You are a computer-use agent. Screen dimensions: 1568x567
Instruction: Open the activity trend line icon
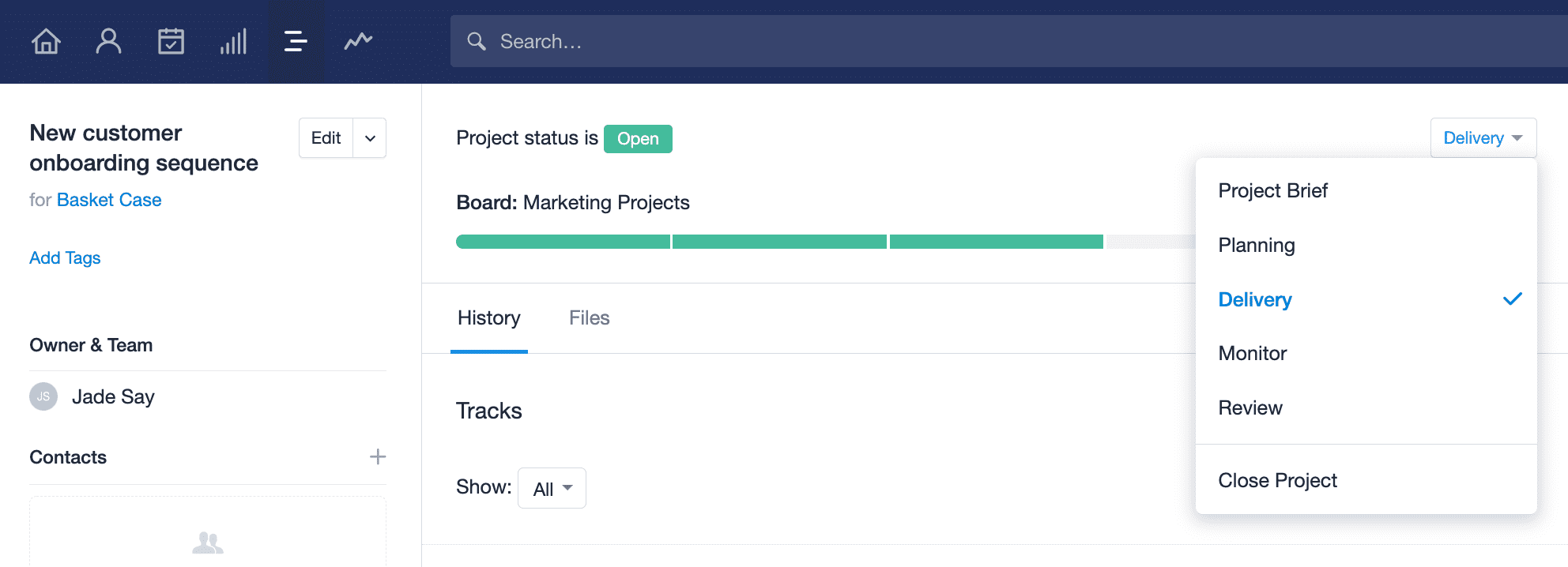click(358, 41)
